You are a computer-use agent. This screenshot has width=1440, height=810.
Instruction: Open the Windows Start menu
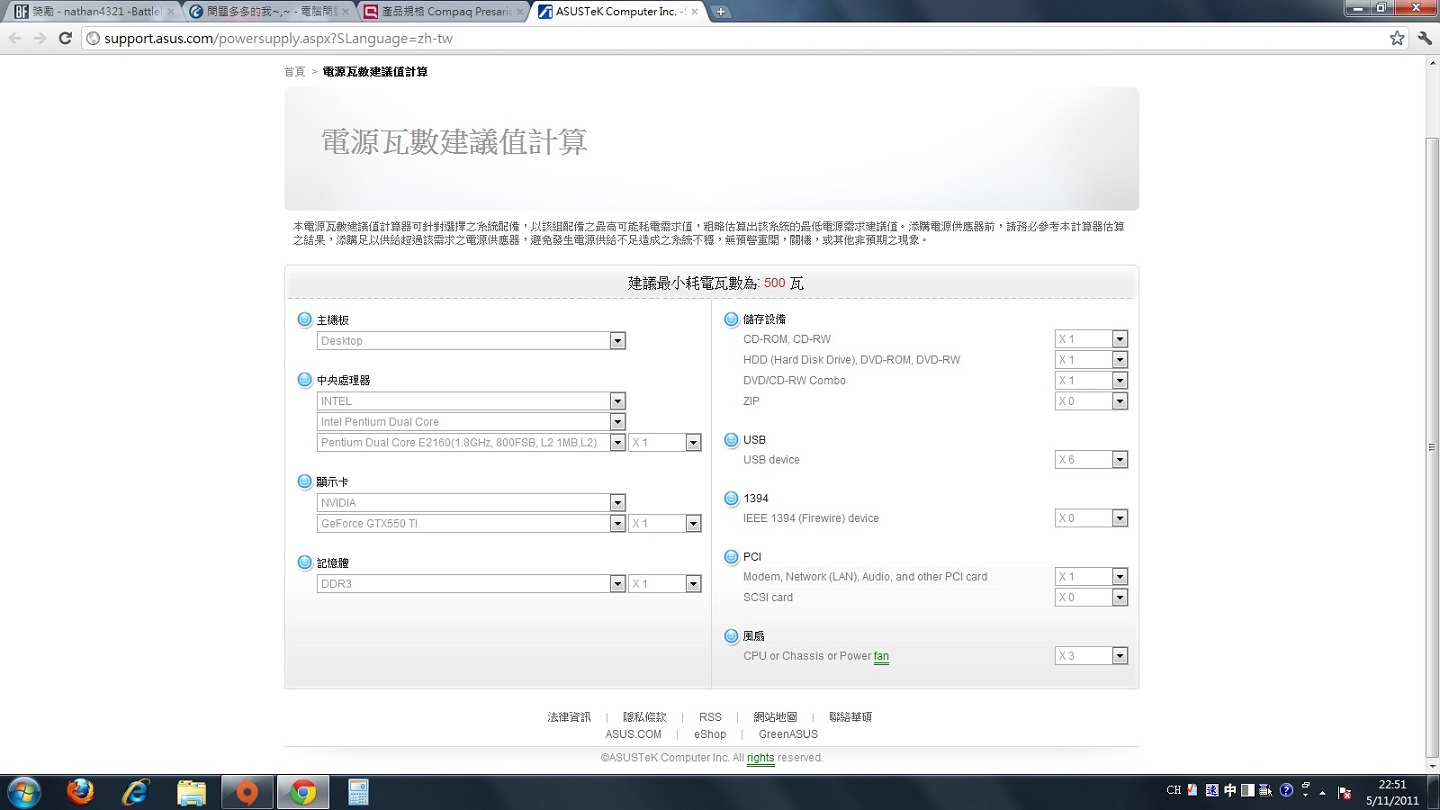click(x=24, y=792)
